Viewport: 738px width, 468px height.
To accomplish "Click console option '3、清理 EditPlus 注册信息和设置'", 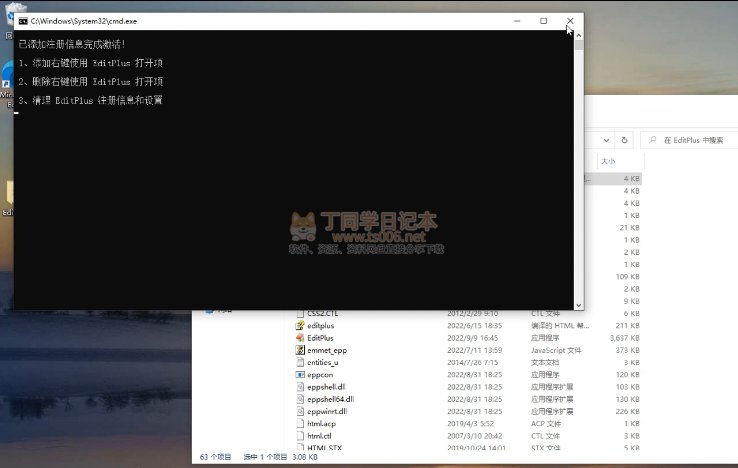I will coord(90,100).
